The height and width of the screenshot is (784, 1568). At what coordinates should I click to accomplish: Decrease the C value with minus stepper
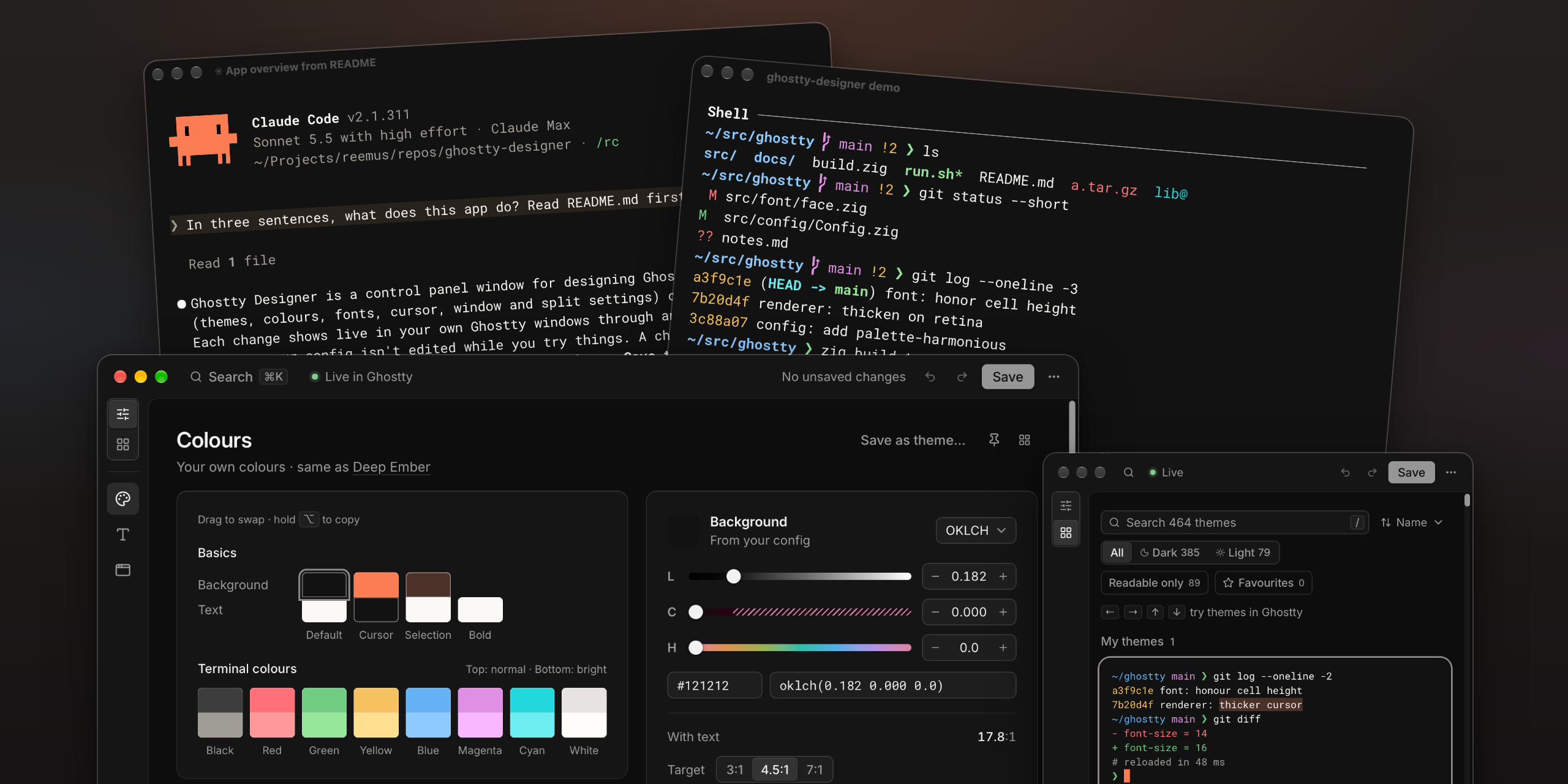click(935, 612)
